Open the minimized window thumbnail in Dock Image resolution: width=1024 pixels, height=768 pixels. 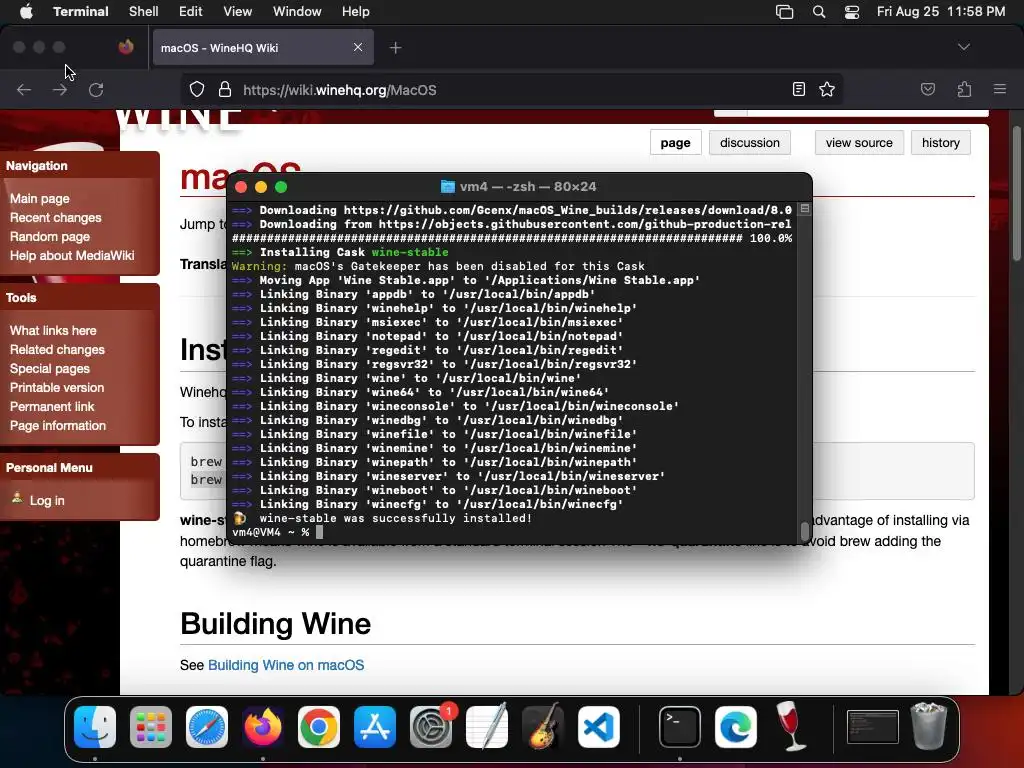872,727
